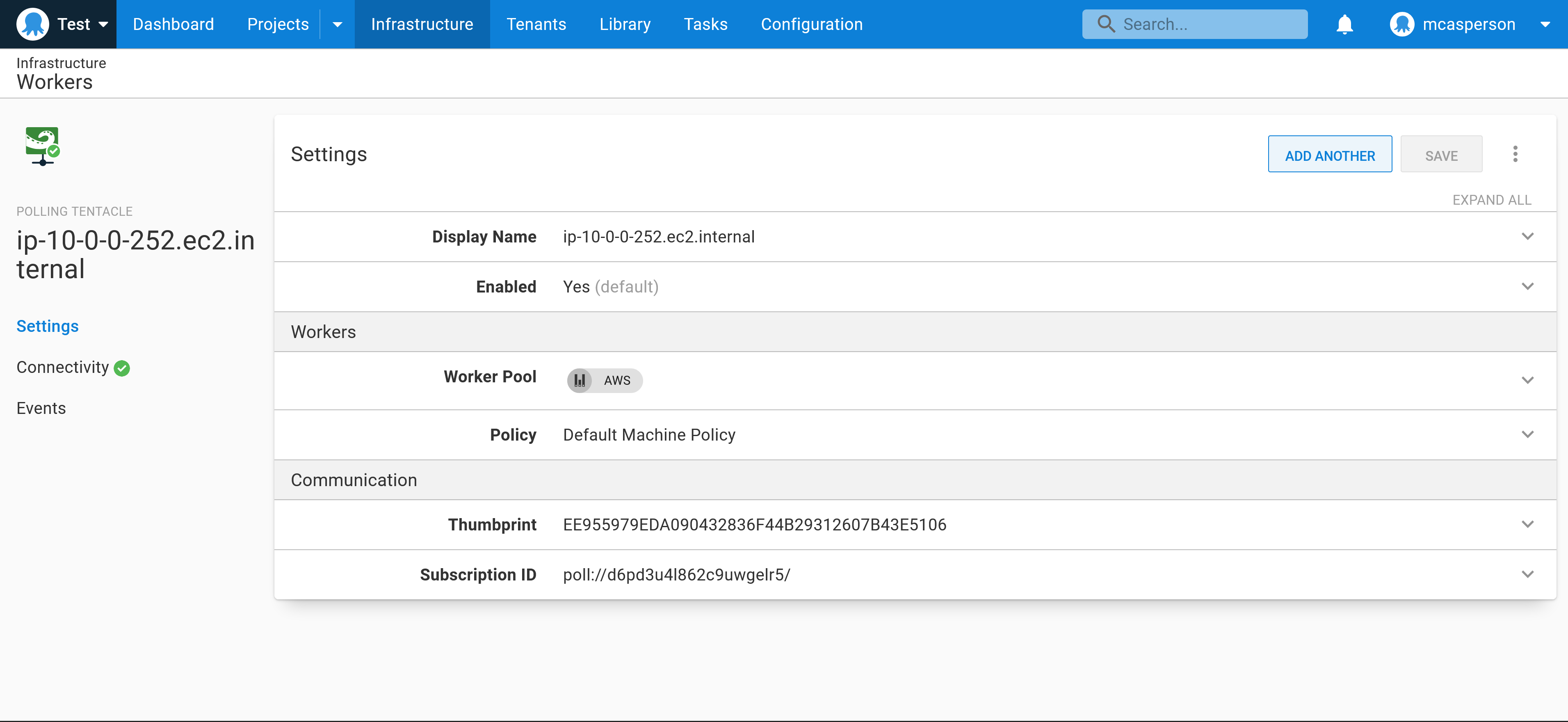The height and width of the screenshot is (722, 1568).
Task: Expand the Thumbprint row chevron
Action: (1527, 524)
